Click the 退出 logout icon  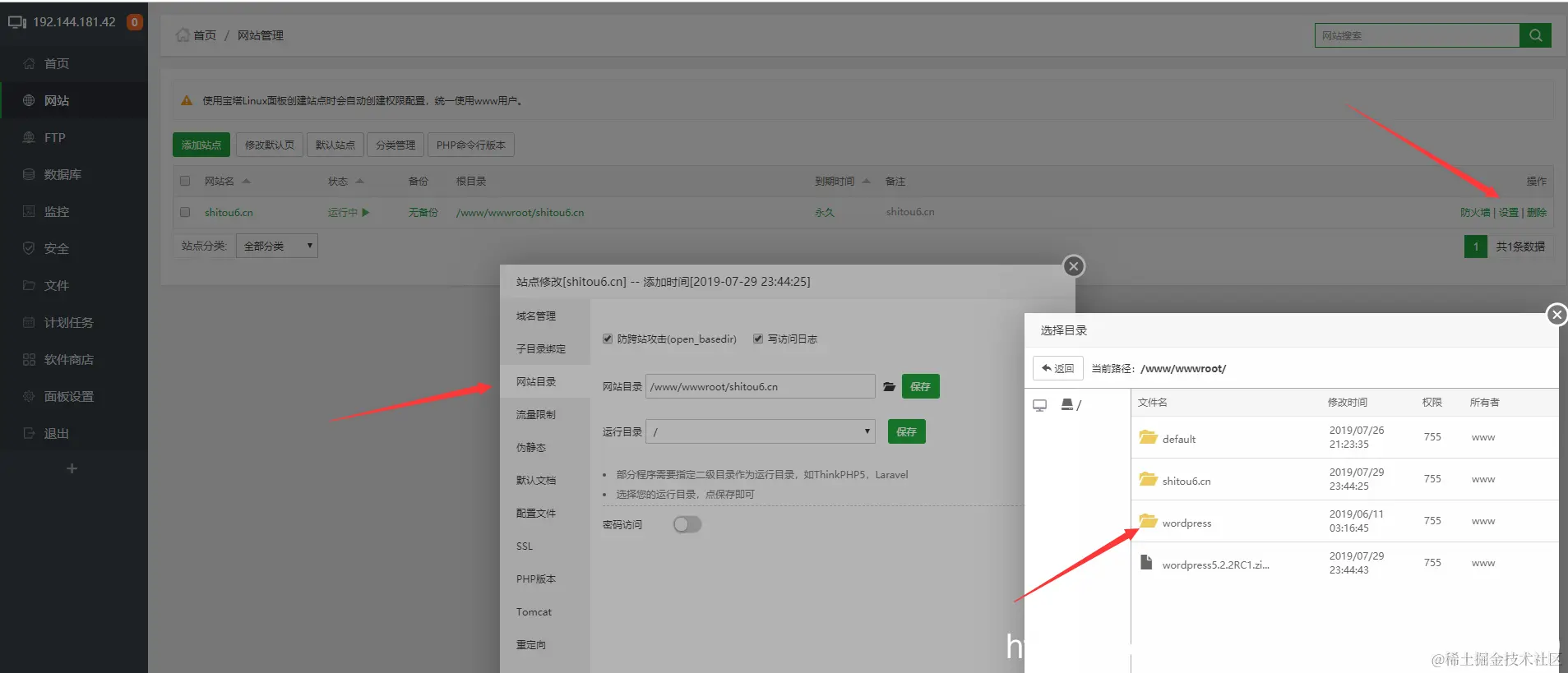point(29,433)
